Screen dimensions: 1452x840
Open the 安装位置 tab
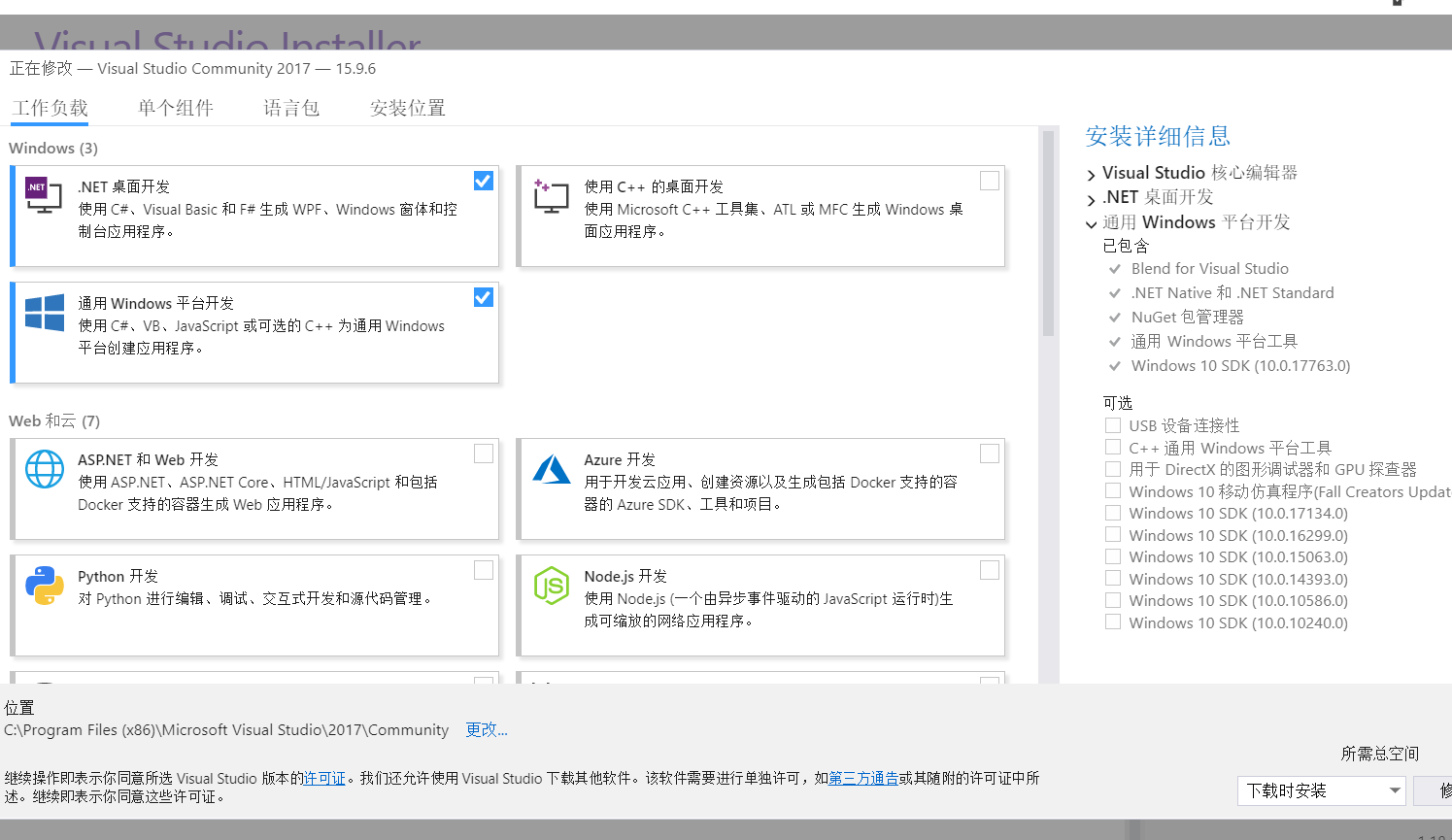coord(408,108)
